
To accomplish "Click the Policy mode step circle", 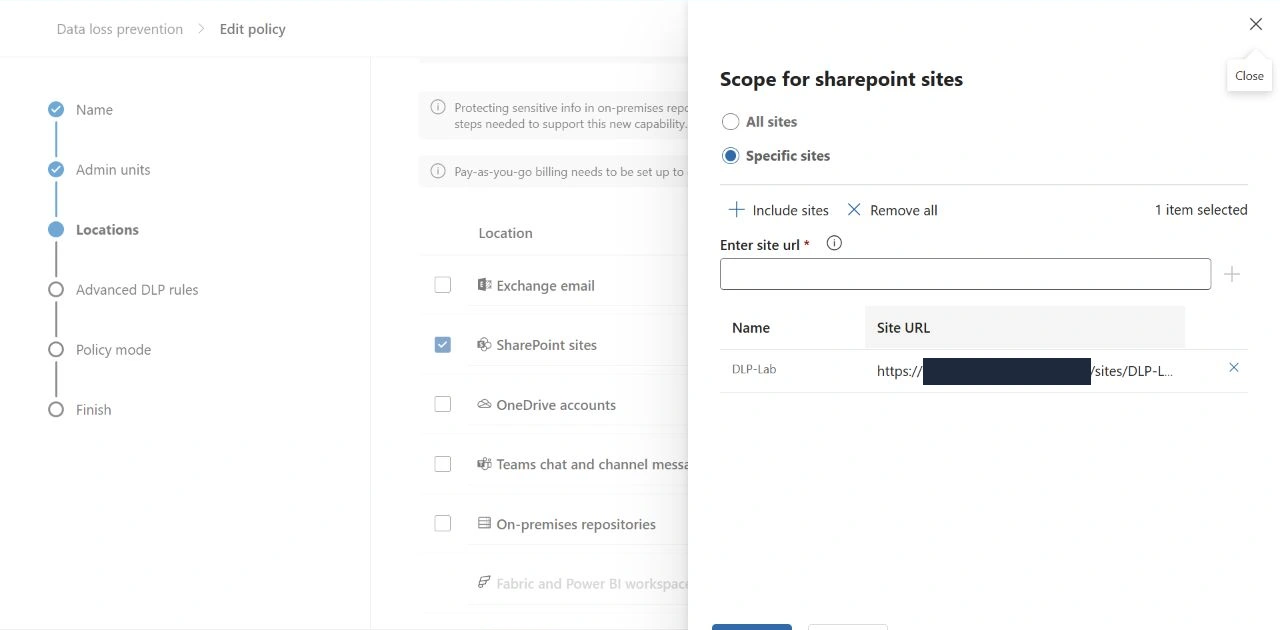I will click(56, 350).
